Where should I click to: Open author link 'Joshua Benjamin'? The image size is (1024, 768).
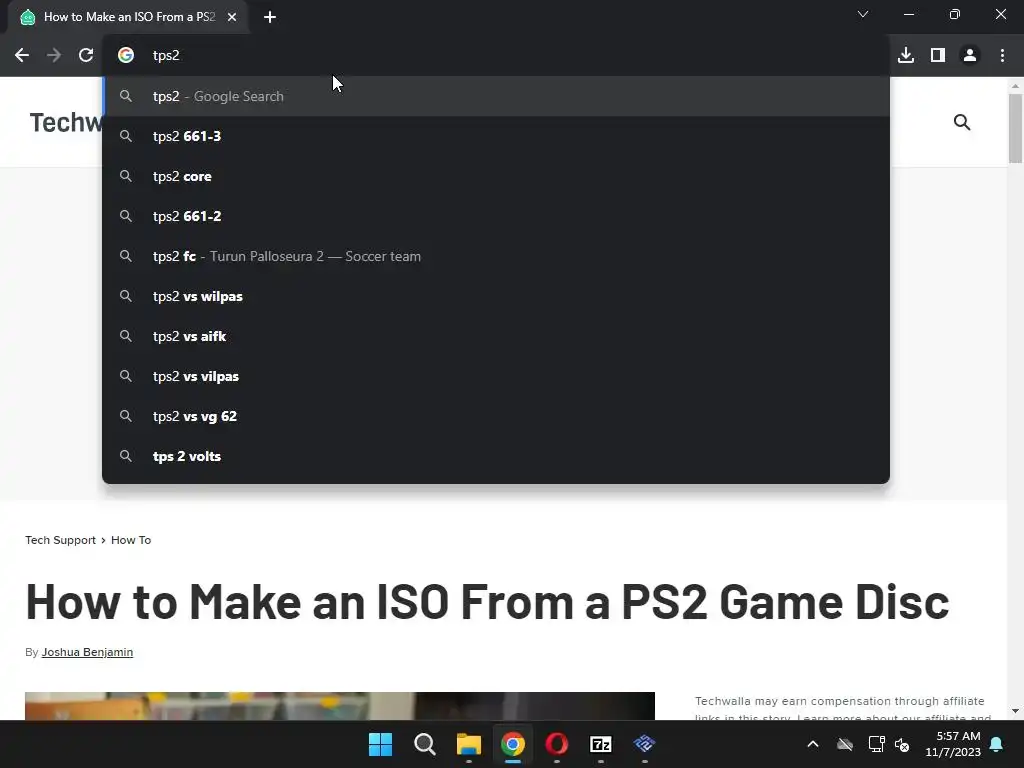(x=87, y=652)
